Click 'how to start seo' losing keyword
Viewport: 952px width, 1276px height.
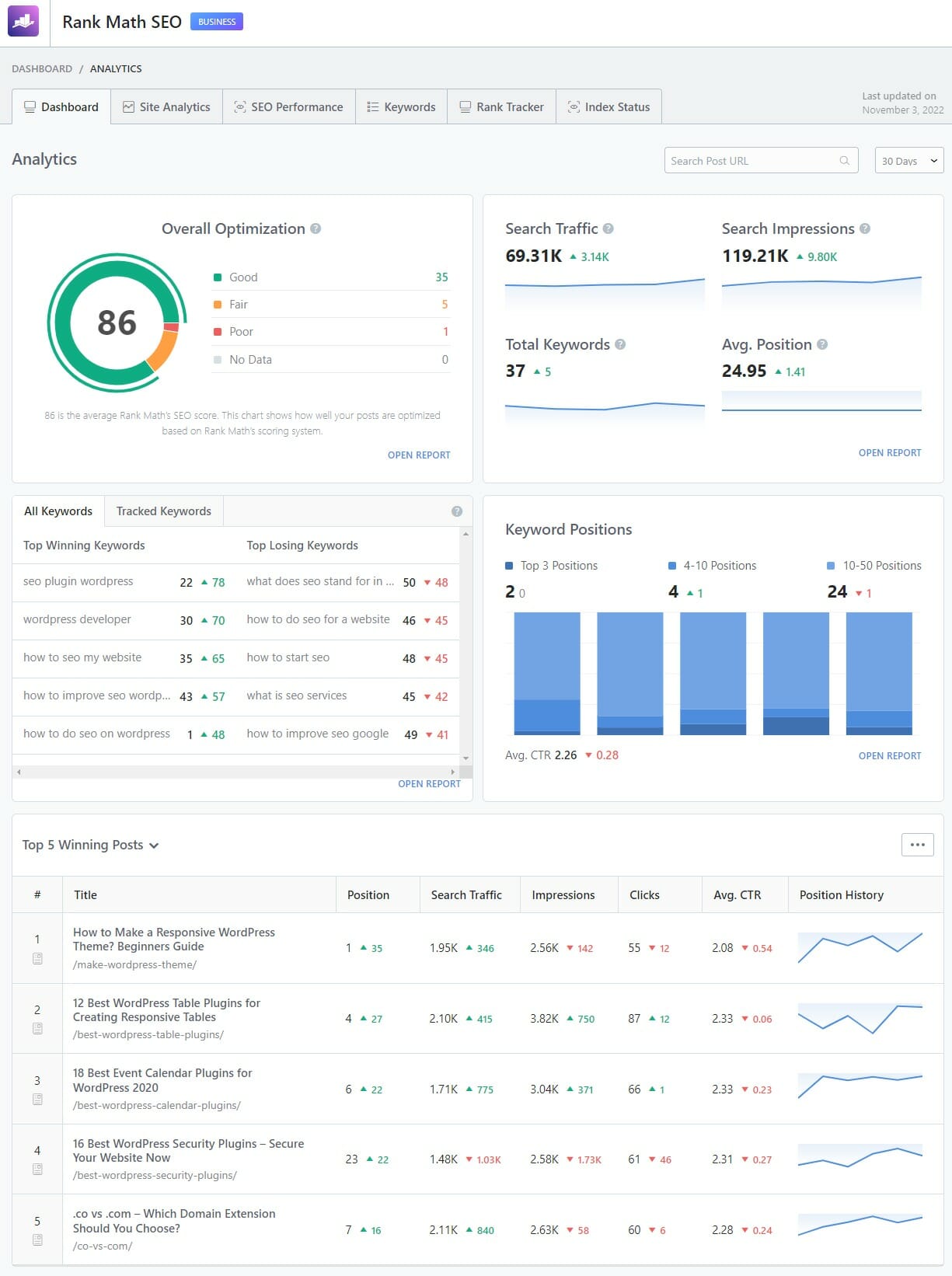(288, 657)
